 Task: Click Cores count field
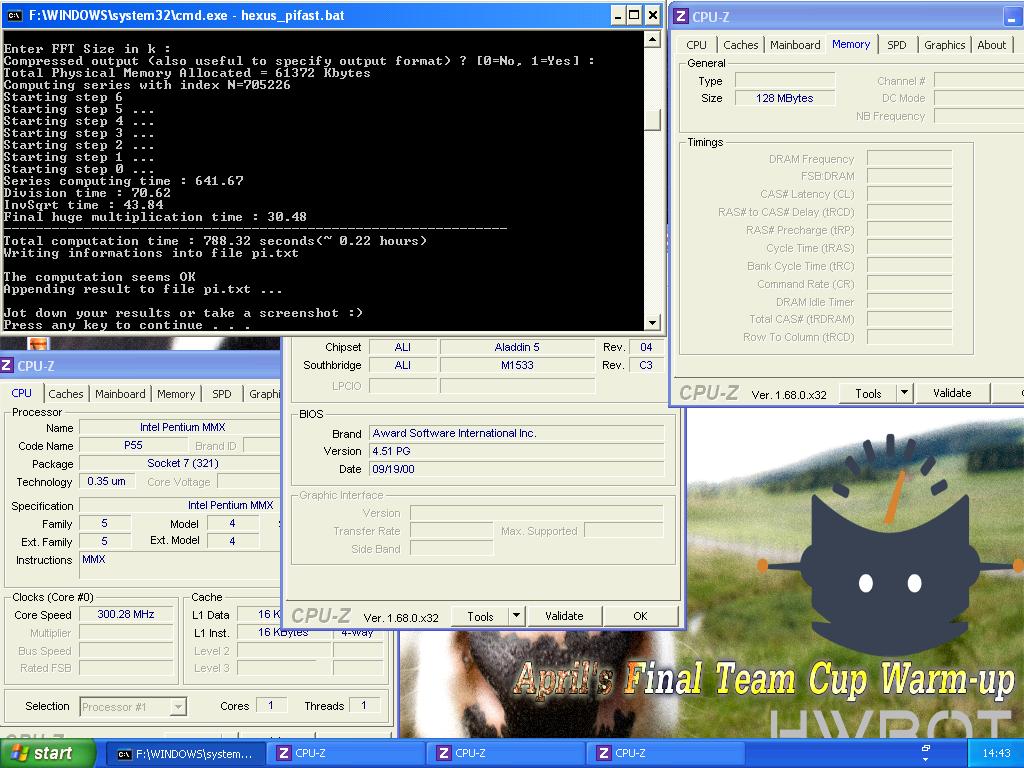[x=271, y=706]
